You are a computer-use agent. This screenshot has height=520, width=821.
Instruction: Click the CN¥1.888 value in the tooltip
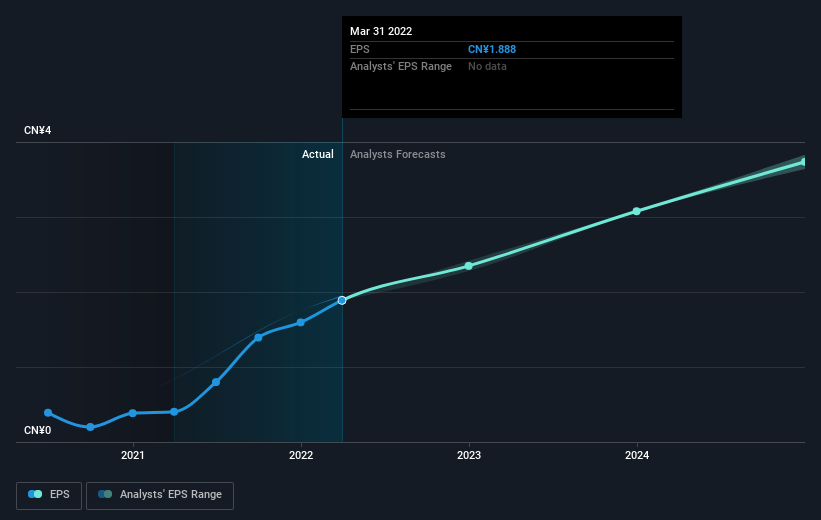tap(492, 49)
